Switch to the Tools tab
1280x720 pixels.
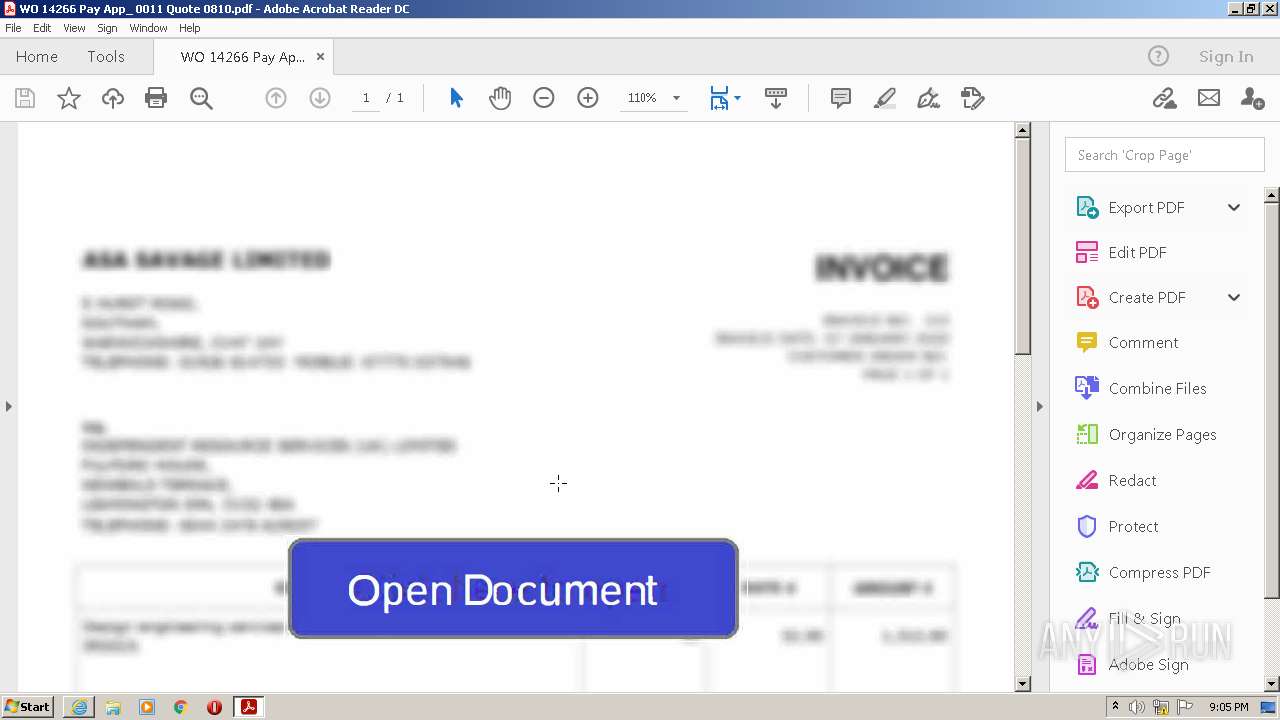[x=106, y=57]
